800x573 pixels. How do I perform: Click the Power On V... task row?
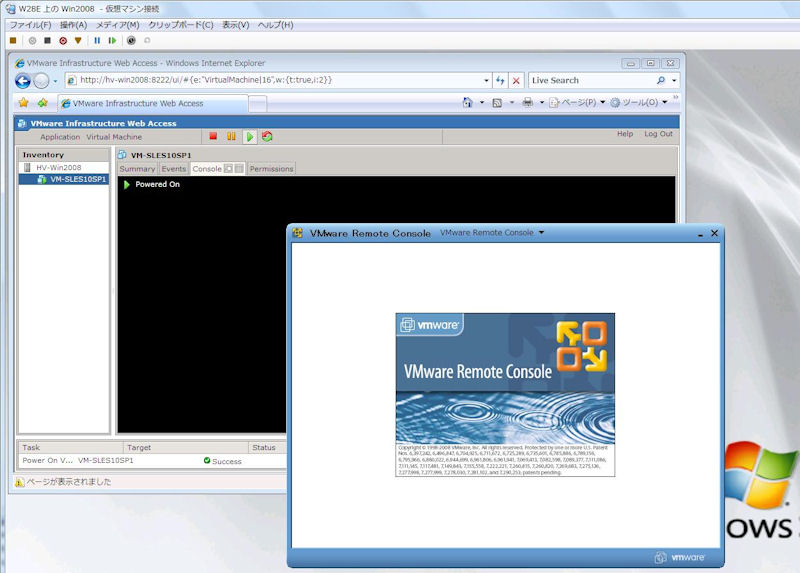coord(152,461)
